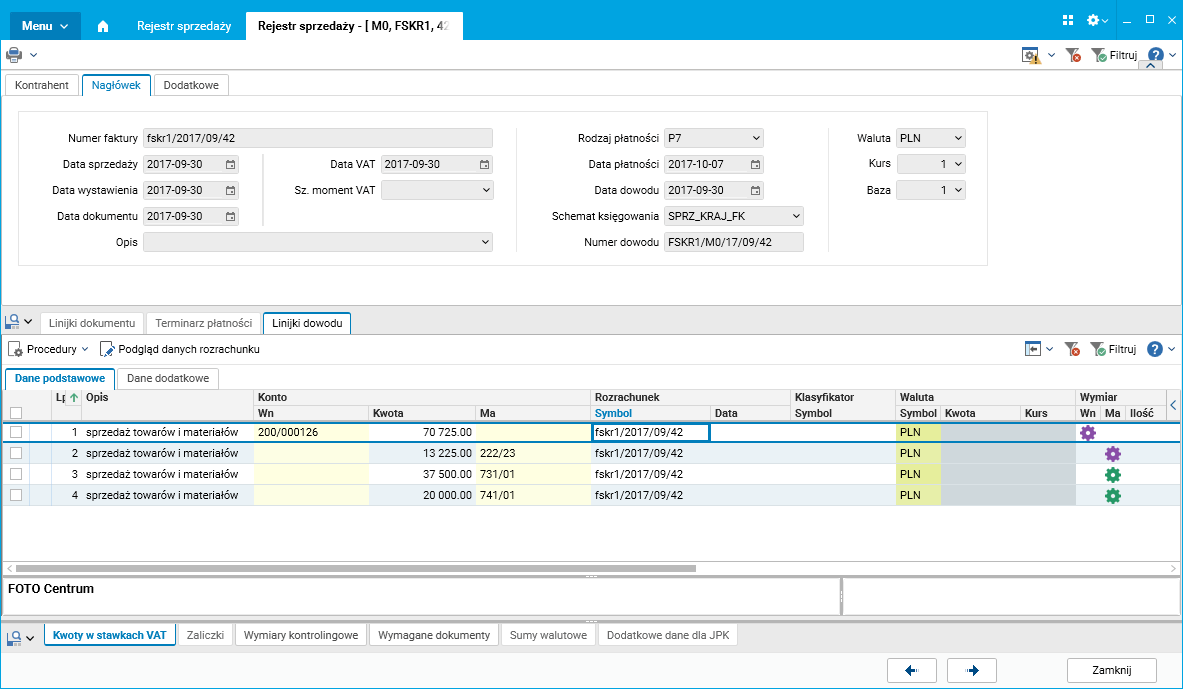Click the printer icon in toolbar

coord(14,55)
